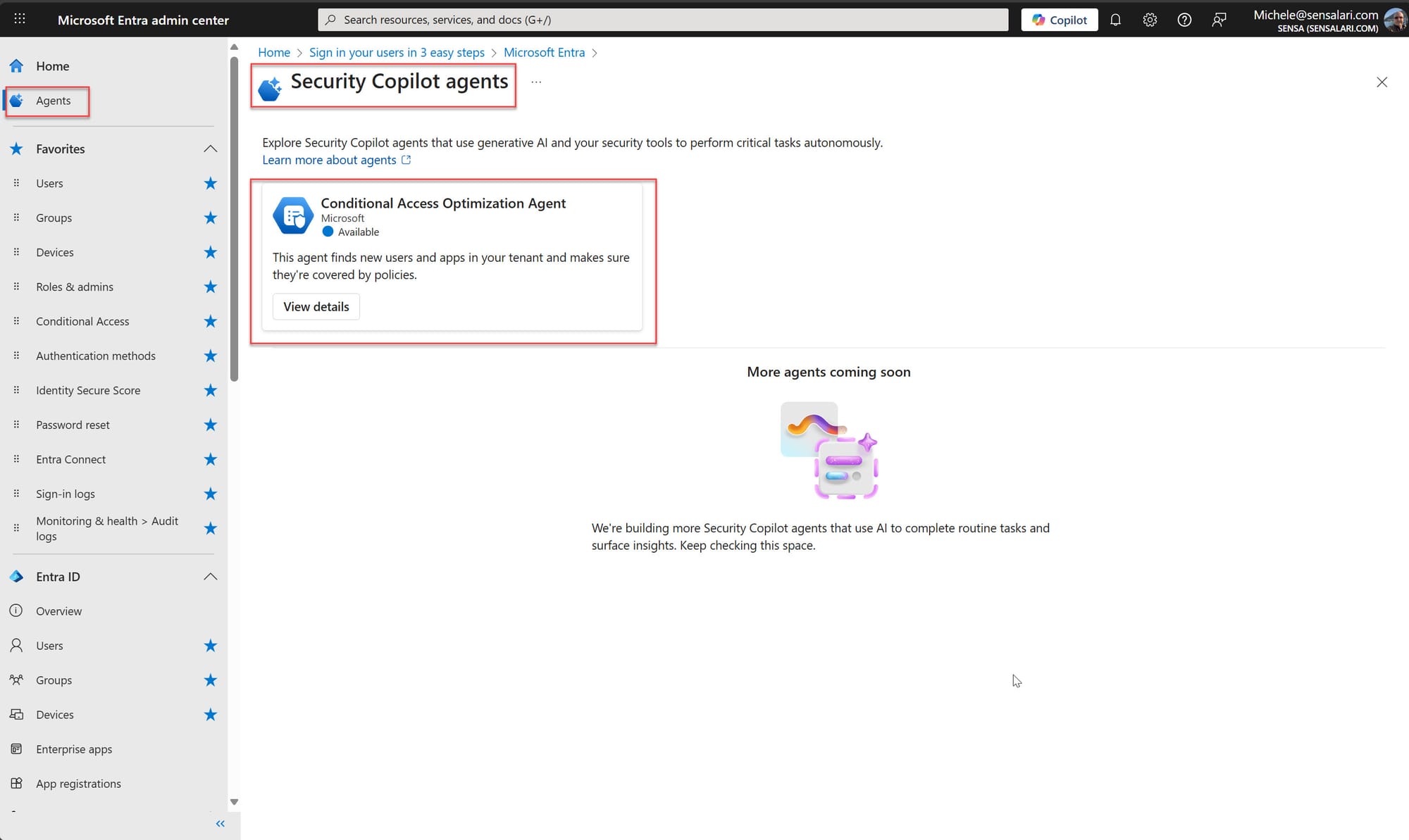Collapse the Favorites section chevron
1409x840 pixels.
[210, 149]
